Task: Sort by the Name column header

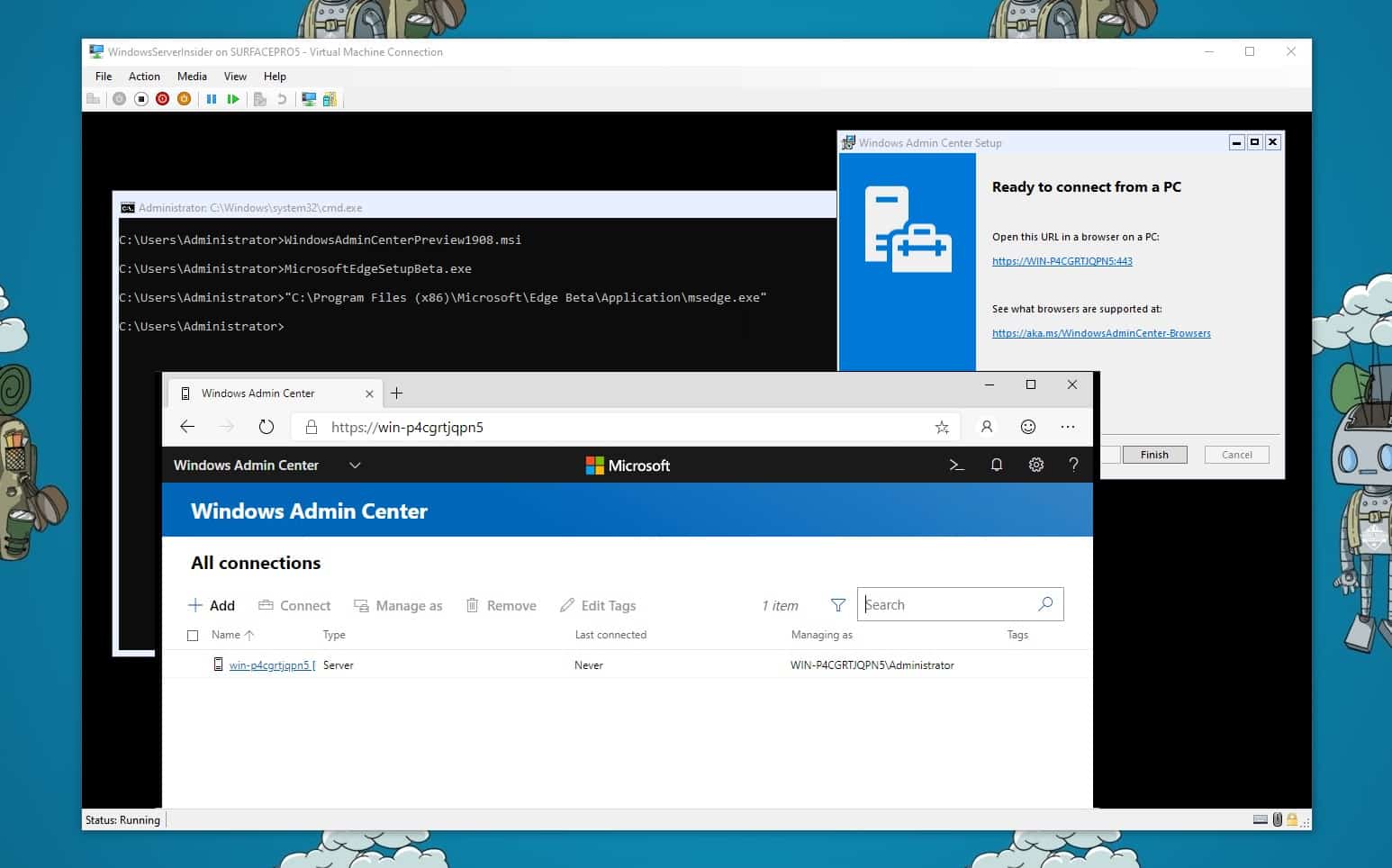Action: [x=232, y=635]
